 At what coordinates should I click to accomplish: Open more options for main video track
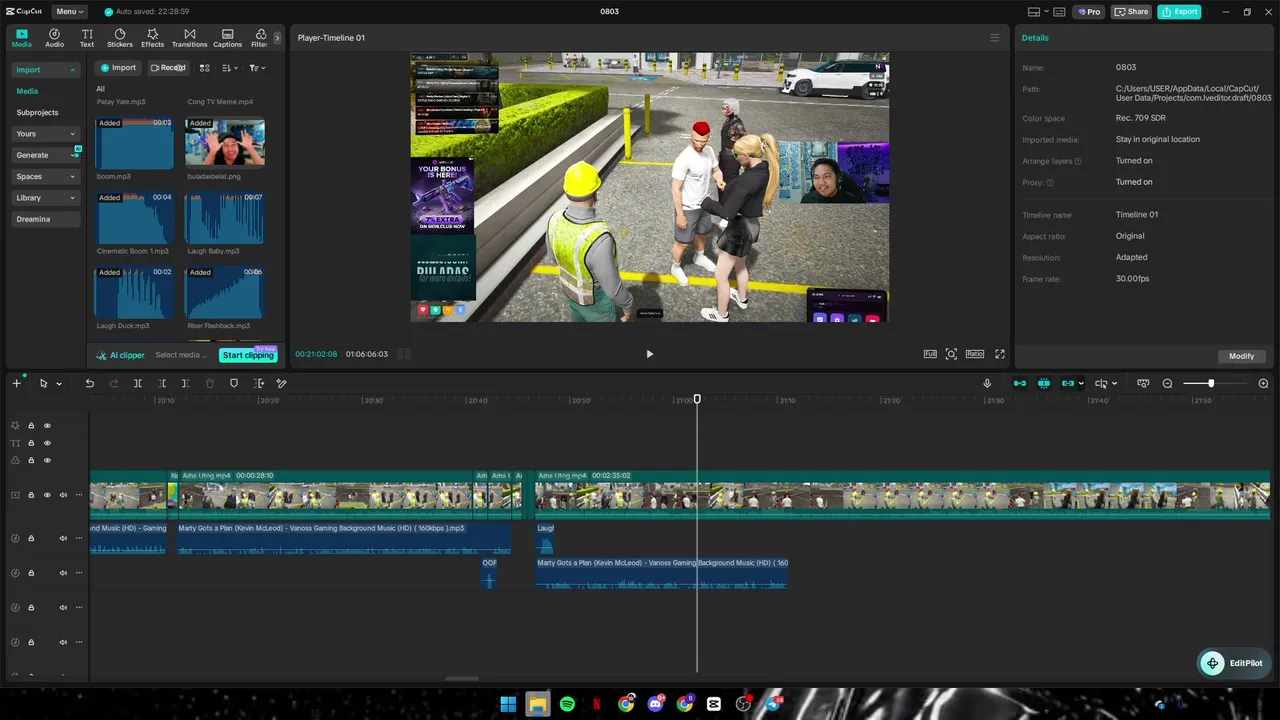click(x=79, y=495)
